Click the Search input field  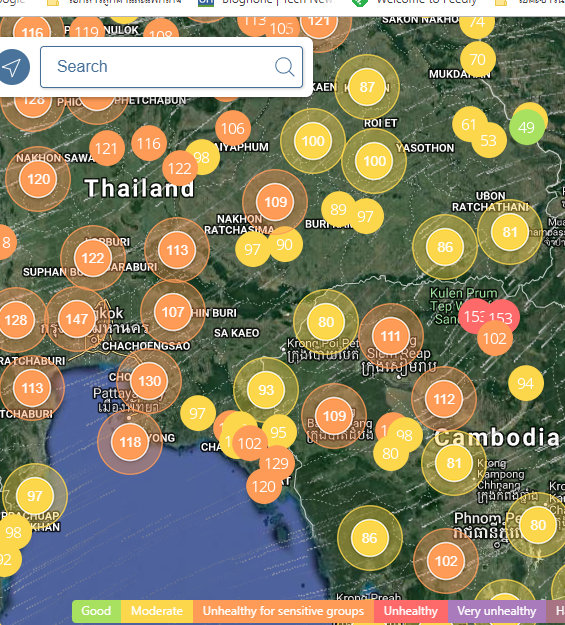coord(171,67)
